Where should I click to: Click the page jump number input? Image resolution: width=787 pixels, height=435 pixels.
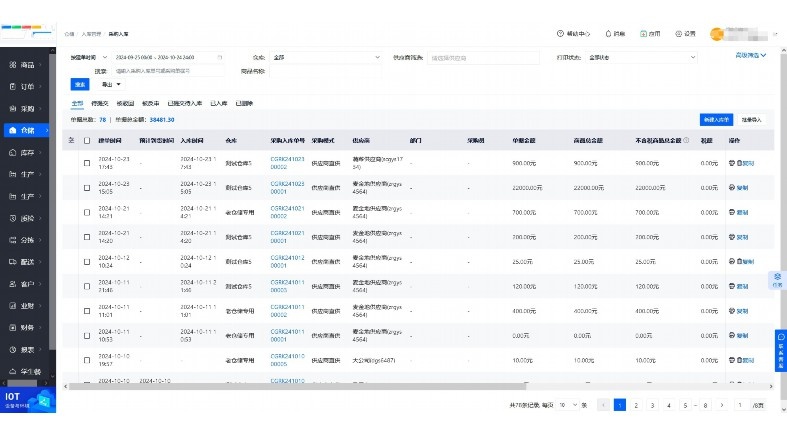click(740, 405)
